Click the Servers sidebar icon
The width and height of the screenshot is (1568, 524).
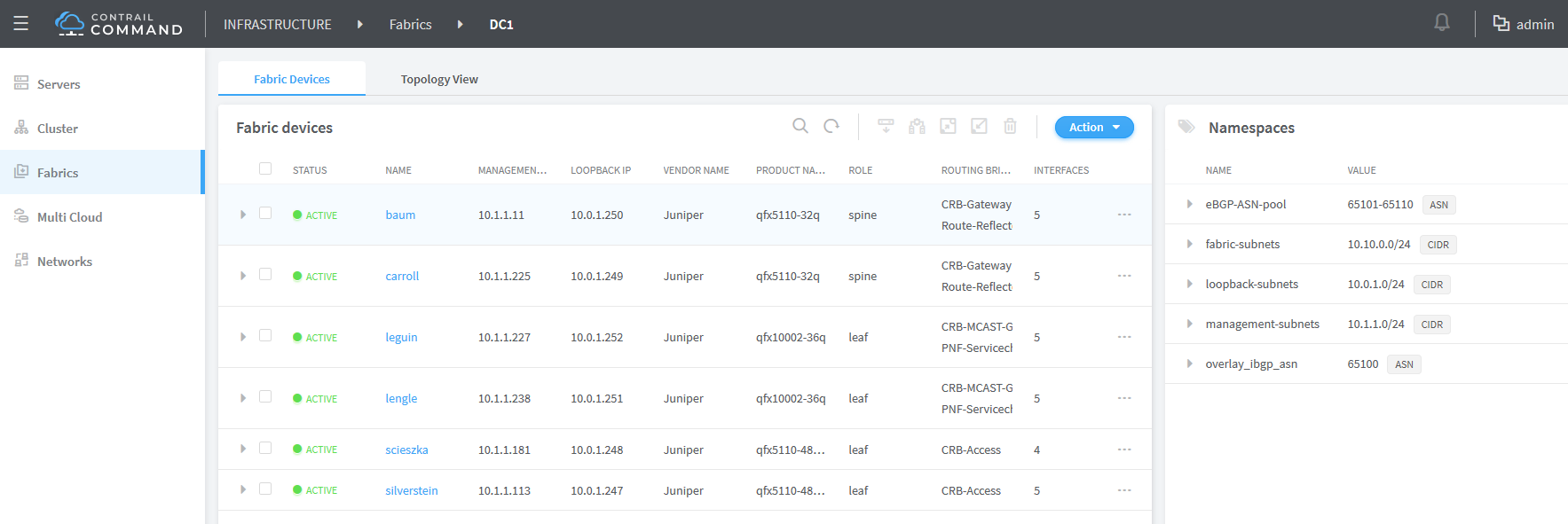coord(21,83)
